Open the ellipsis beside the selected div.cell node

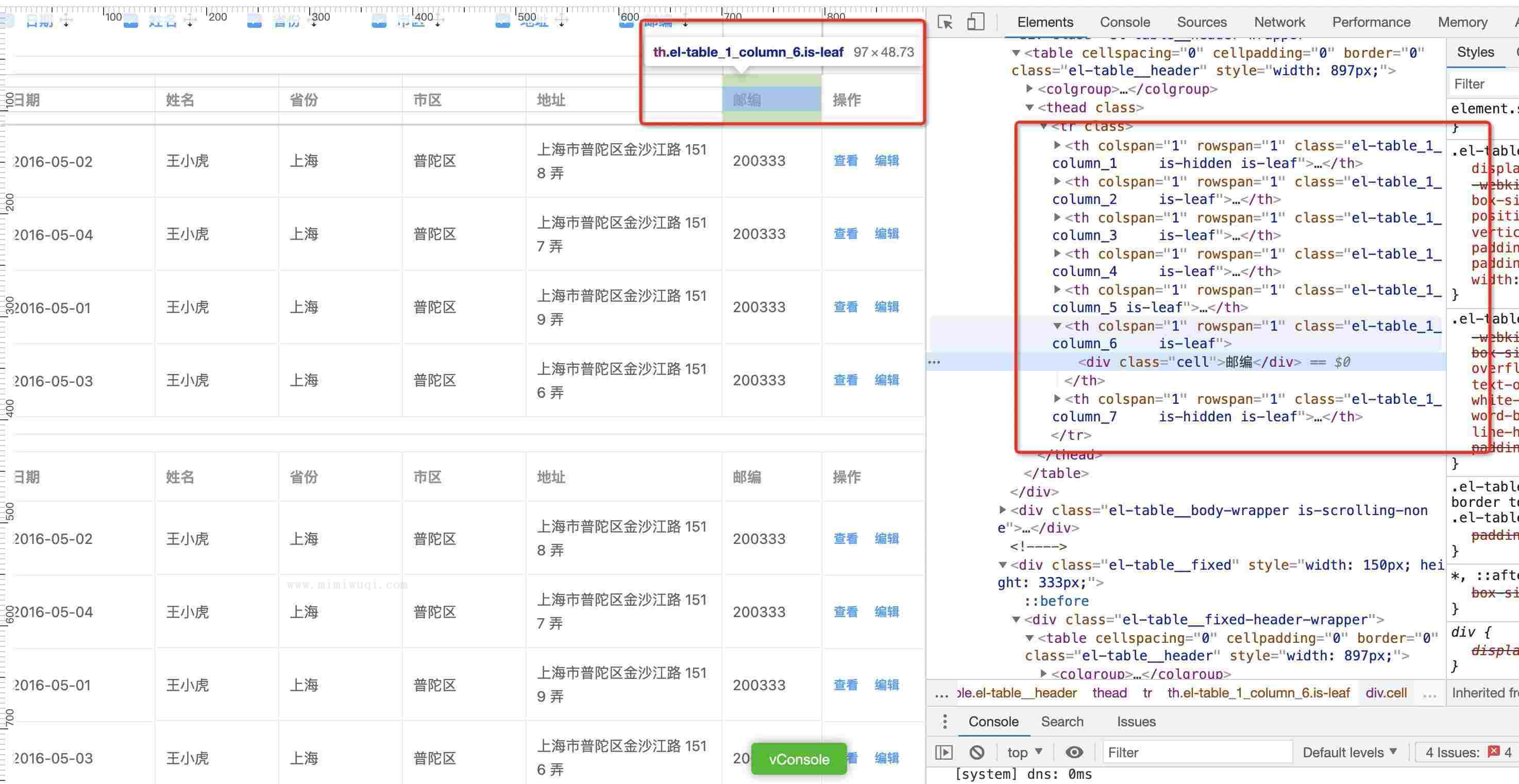point(934,362)
